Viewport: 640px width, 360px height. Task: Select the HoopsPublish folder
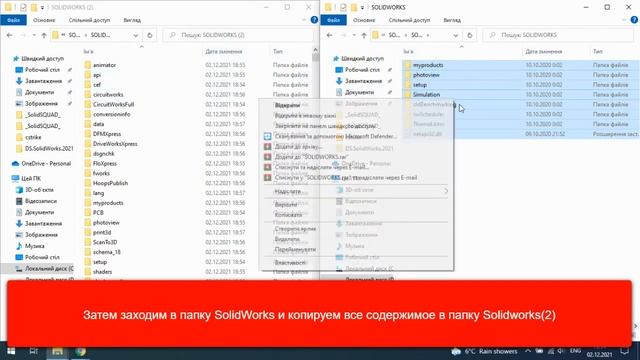(110, 183)
